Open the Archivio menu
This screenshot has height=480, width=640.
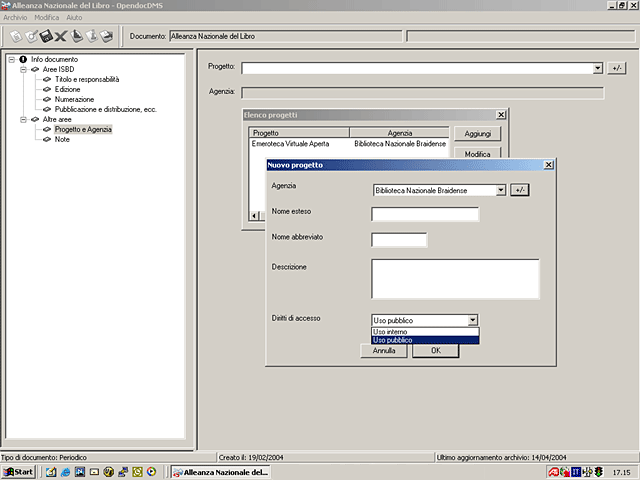click(15, 18)
